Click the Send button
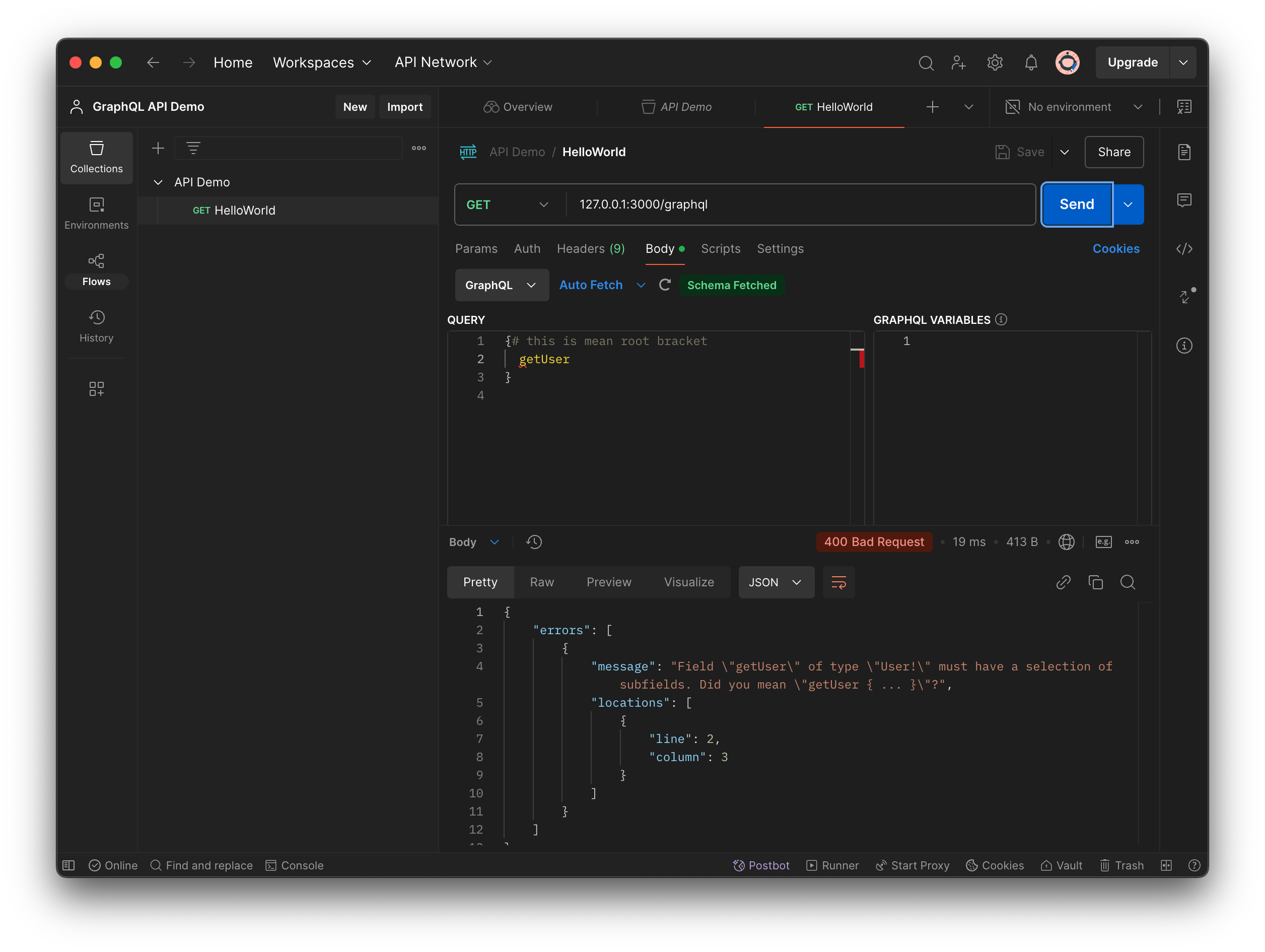 (1076, 204)
